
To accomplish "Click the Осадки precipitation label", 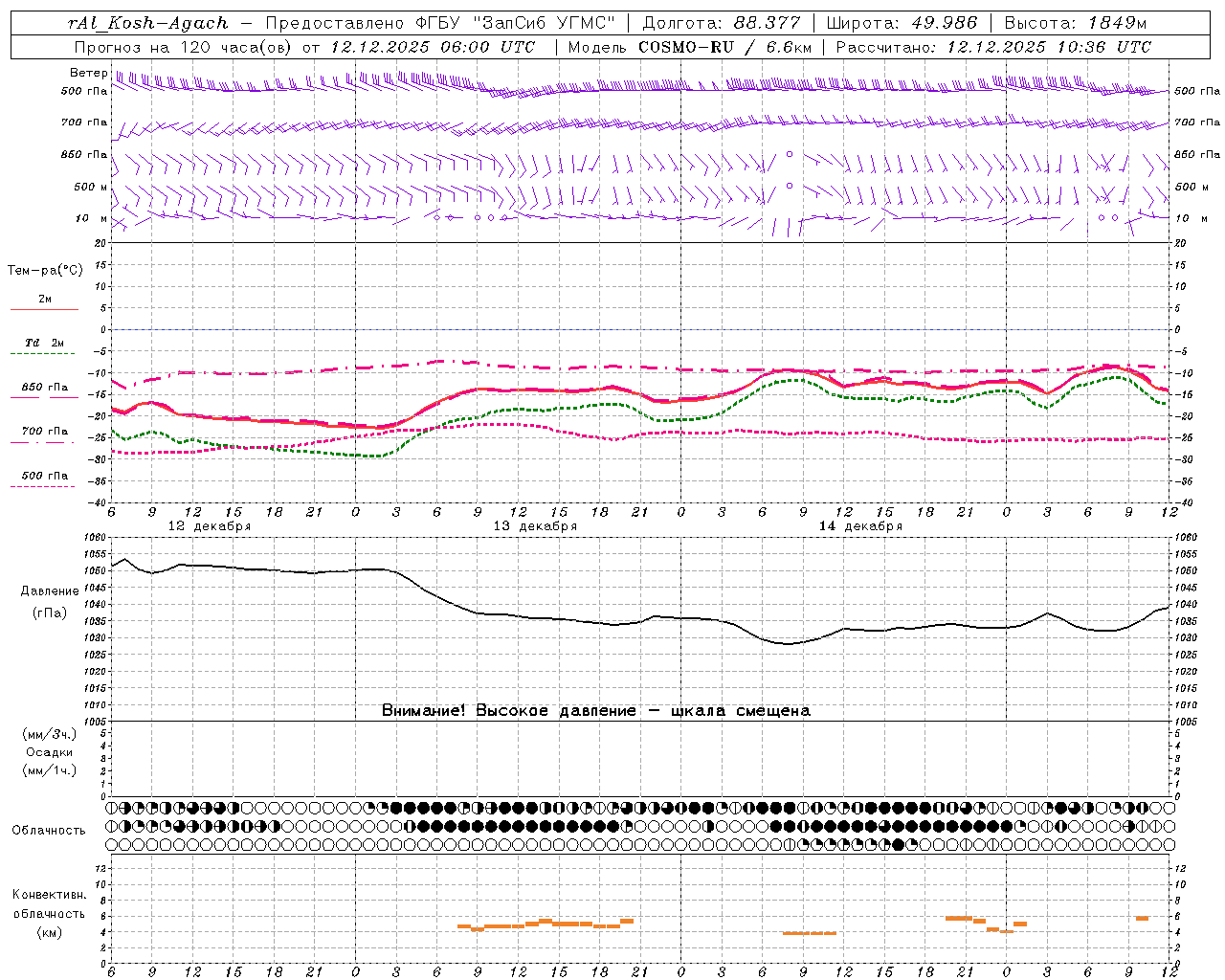I will [x=50, y=752].
